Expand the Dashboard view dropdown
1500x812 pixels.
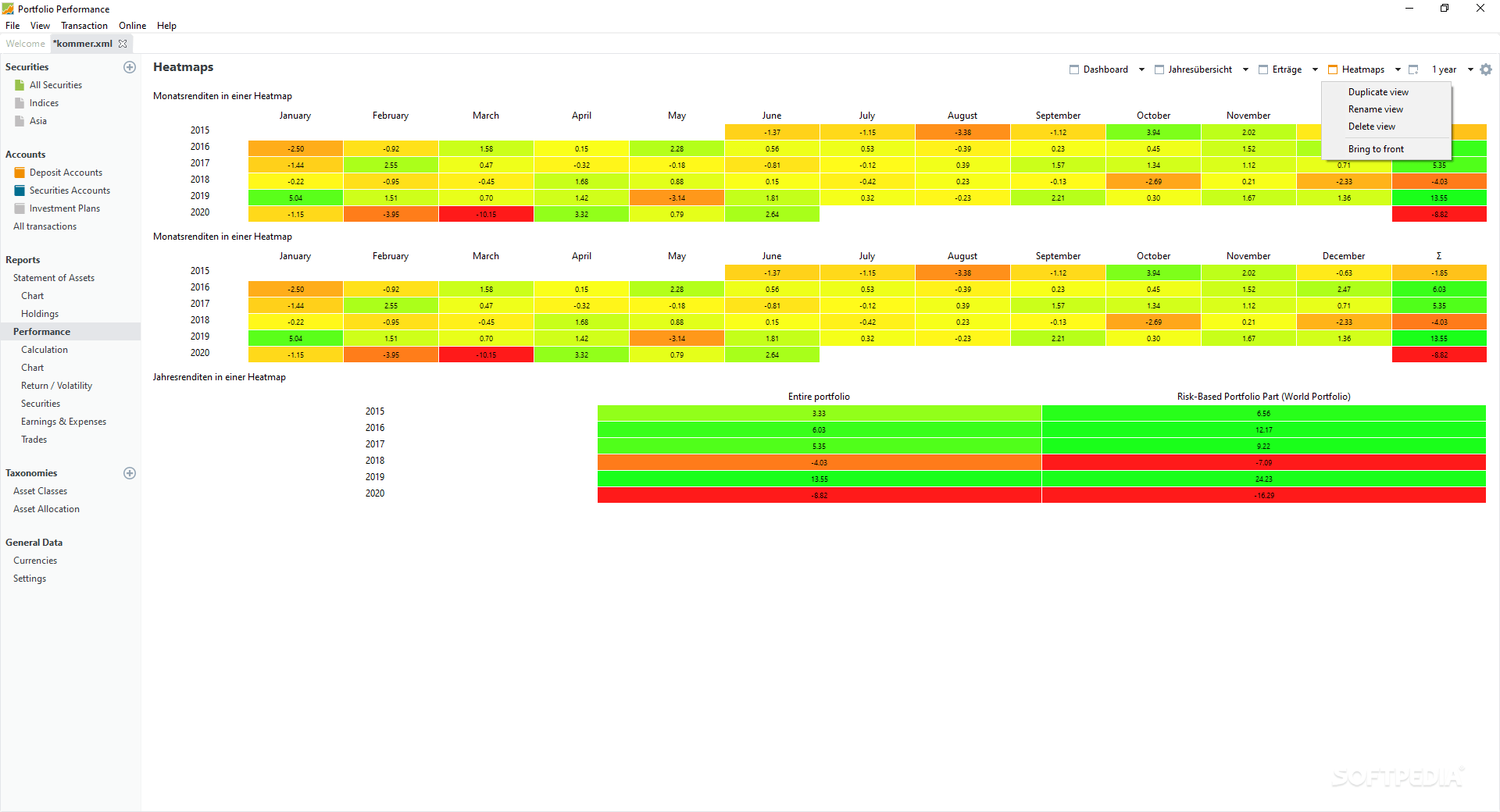click(1141, 69)
